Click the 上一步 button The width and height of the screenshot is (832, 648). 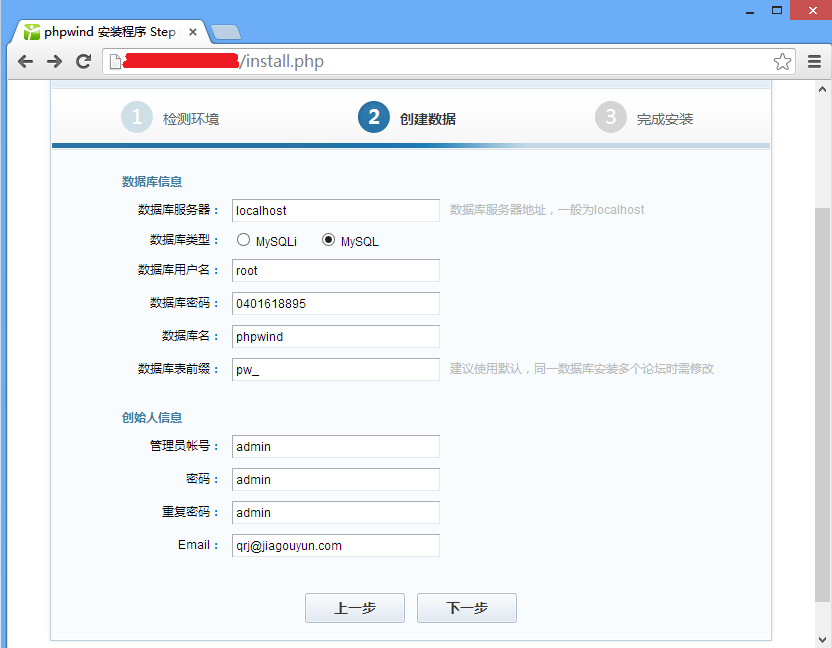point(355,608)
